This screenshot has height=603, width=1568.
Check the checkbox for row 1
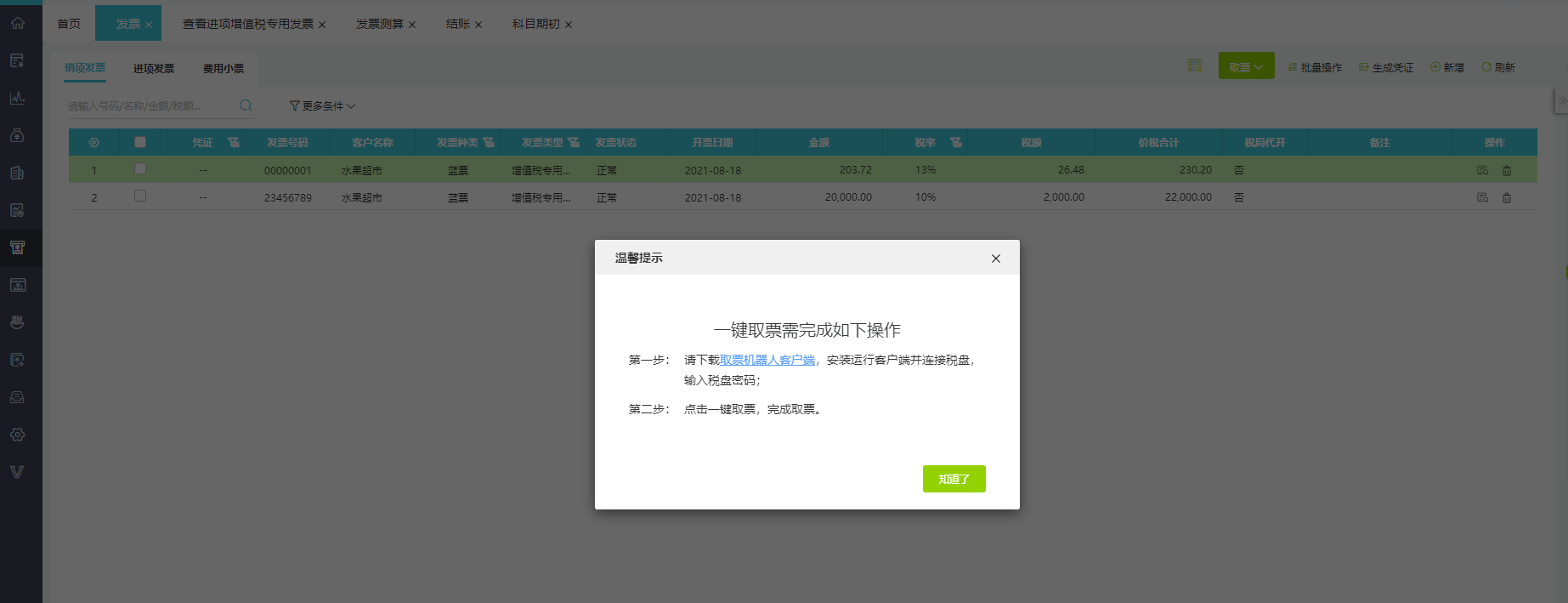coord(140,168)
